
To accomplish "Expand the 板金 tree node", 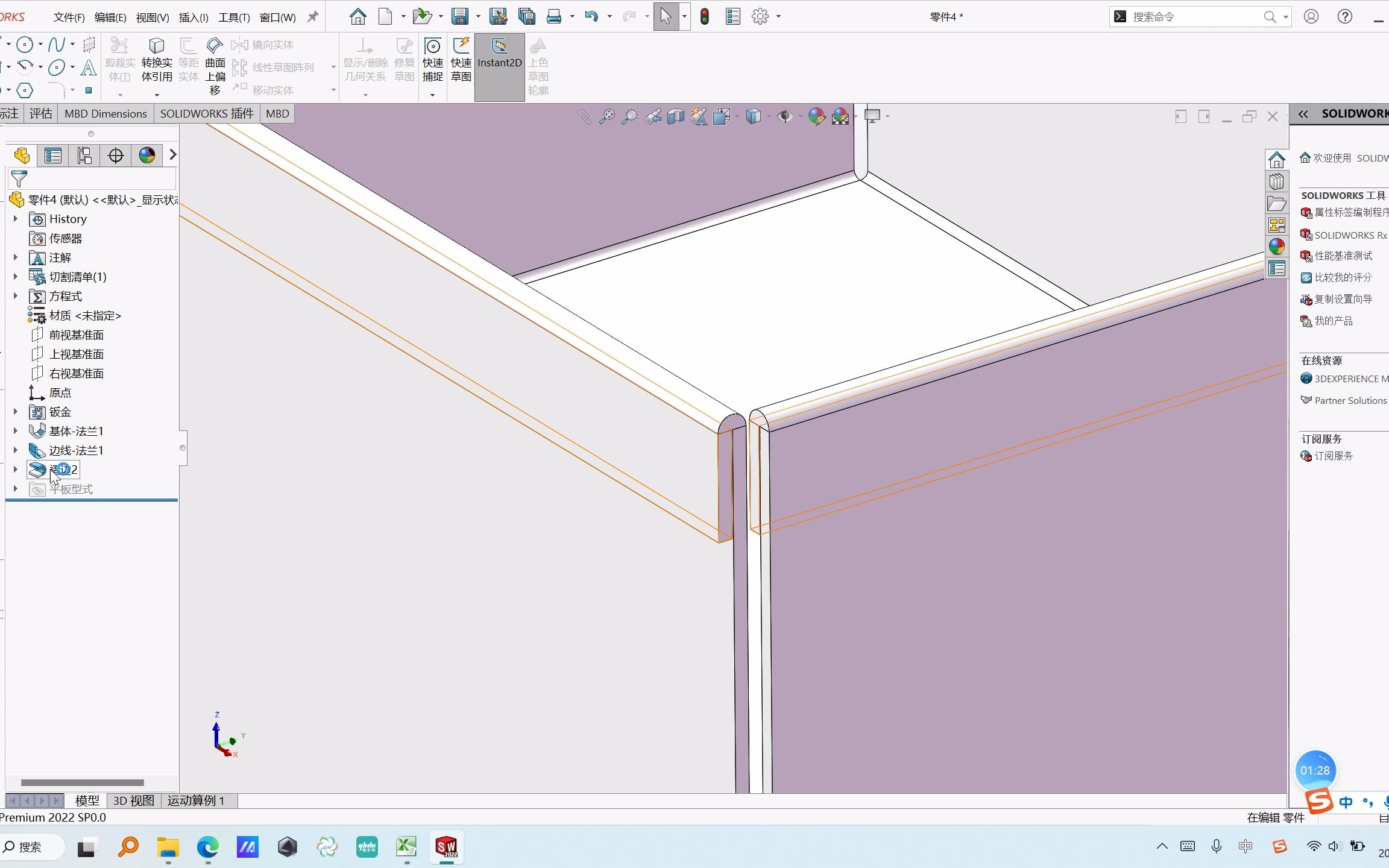I will pyautogui.click(x=14, y=411).
